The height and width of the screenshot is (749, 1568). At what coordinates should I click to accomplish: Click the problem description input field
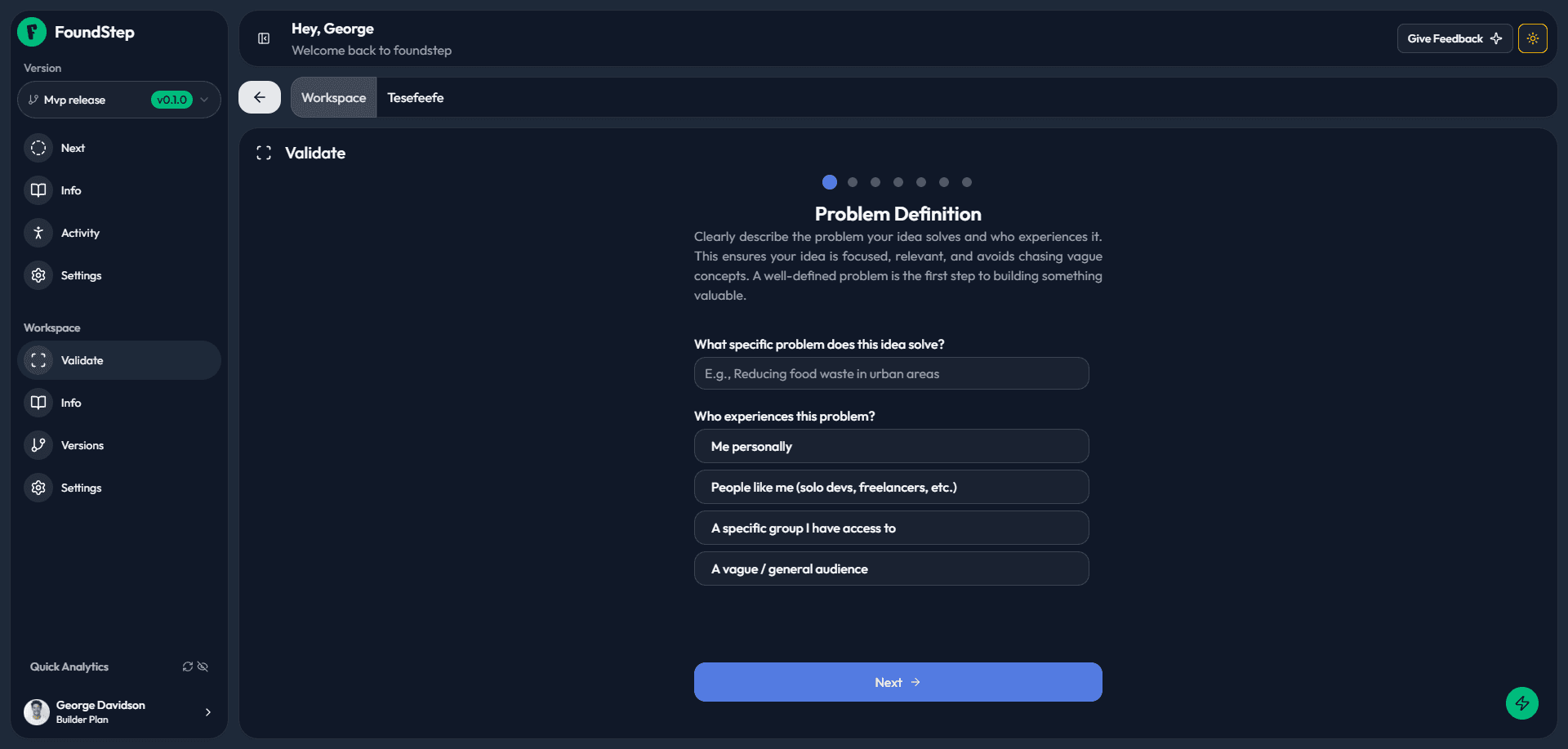click(x=891, y=373)
